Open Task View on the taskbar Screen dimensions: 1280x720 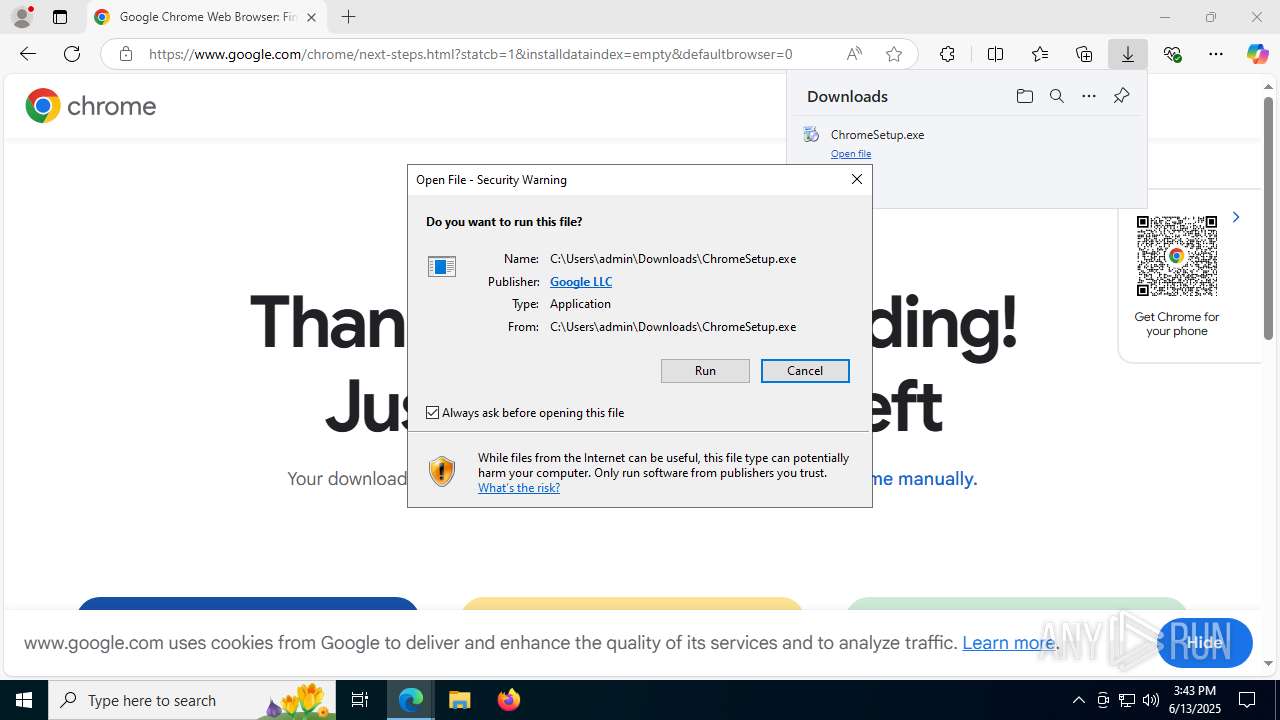point(360,700)
